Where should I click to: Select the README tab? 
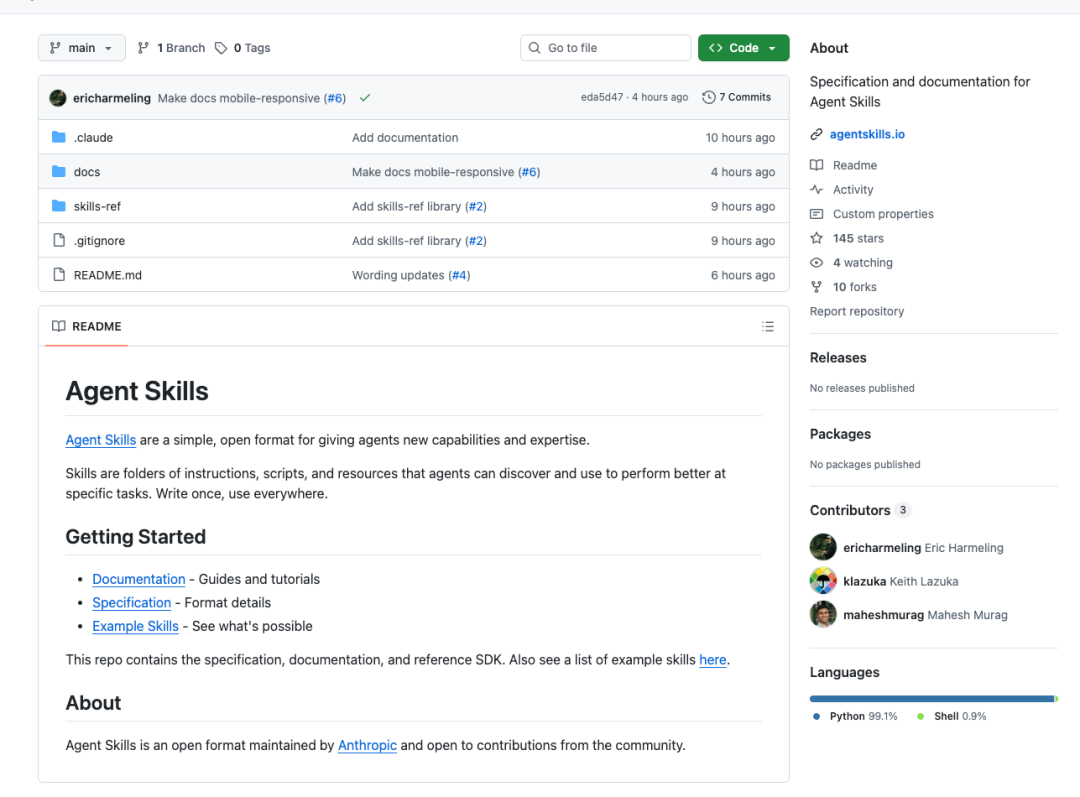[x=87, y=327]
